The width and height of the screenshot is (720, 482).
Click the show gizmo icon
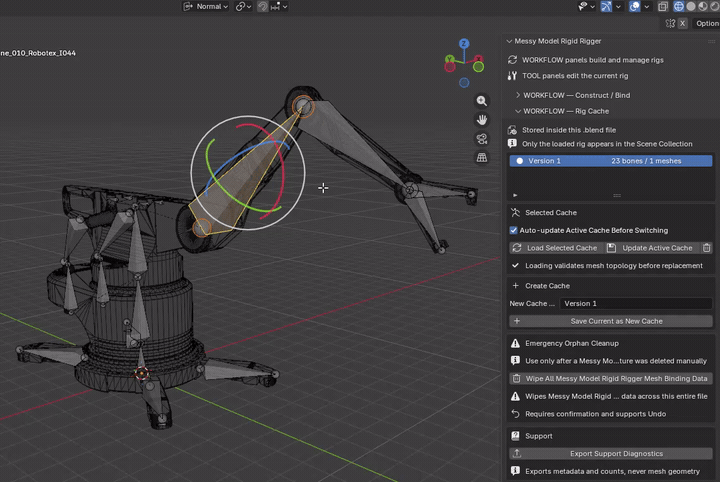coord(606,6)
